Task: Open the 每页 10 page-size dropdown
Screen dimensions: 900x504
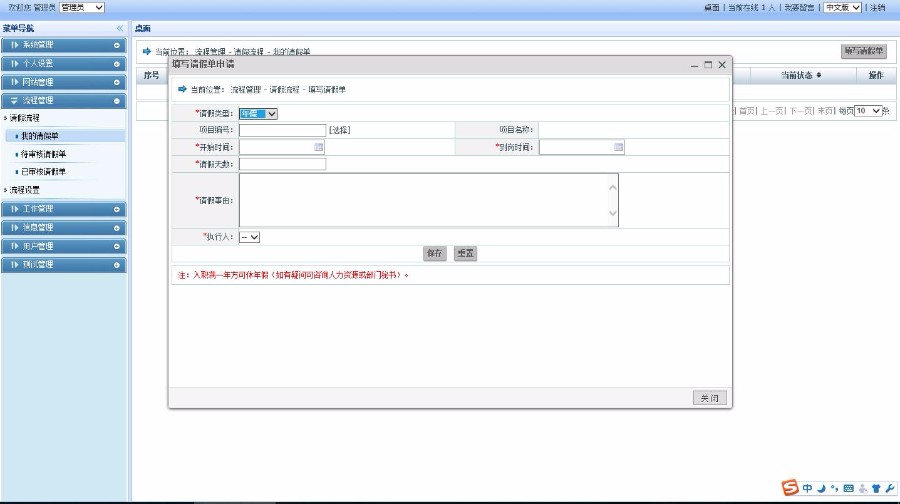Action: [868, 111]
